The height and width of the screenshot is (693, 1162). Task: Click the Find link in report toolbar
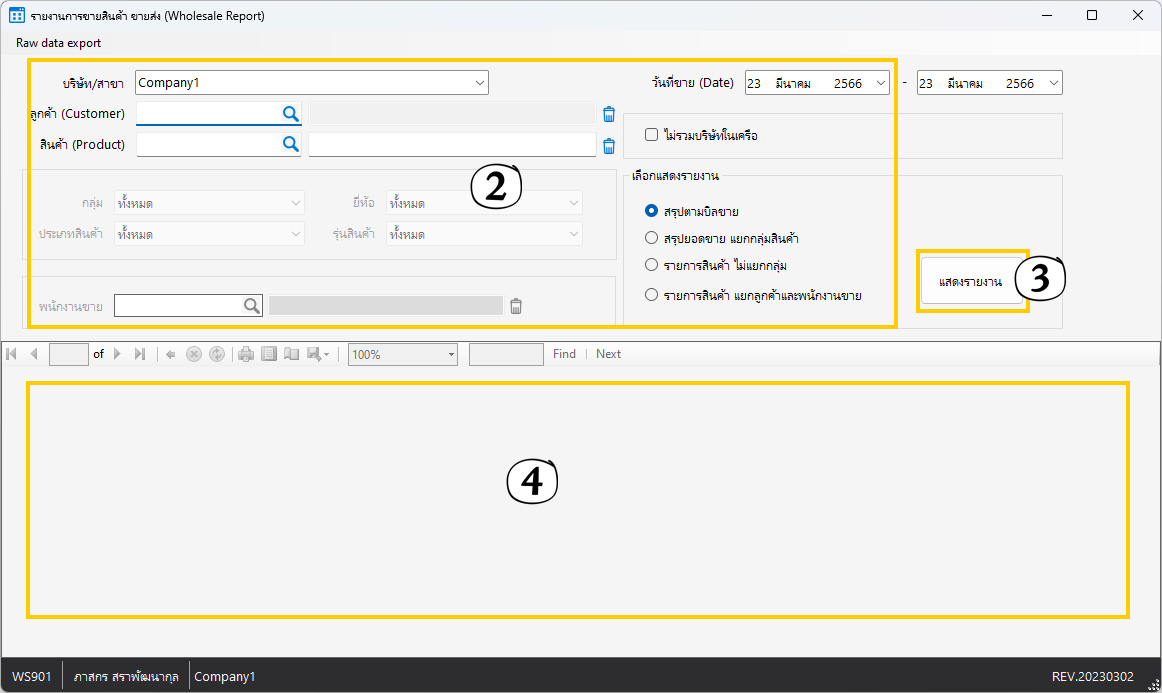tap(564, 354)
